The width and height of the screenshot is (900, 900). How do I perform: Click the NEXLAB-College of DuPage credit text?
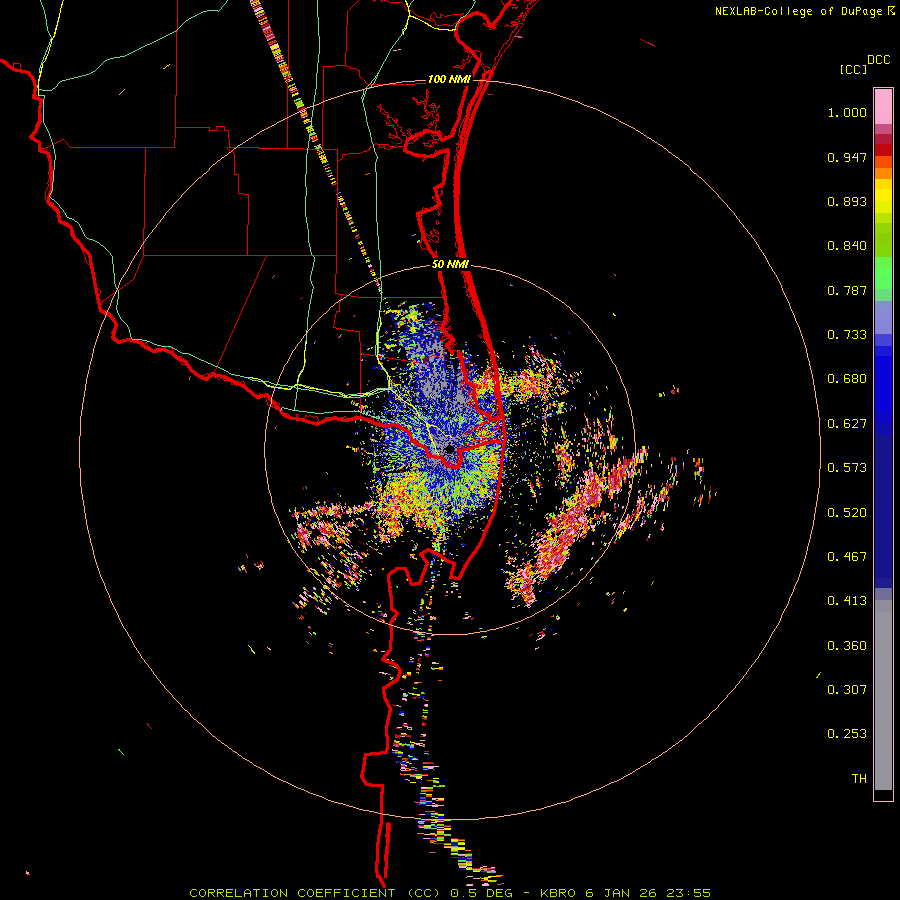coord(798,11)
